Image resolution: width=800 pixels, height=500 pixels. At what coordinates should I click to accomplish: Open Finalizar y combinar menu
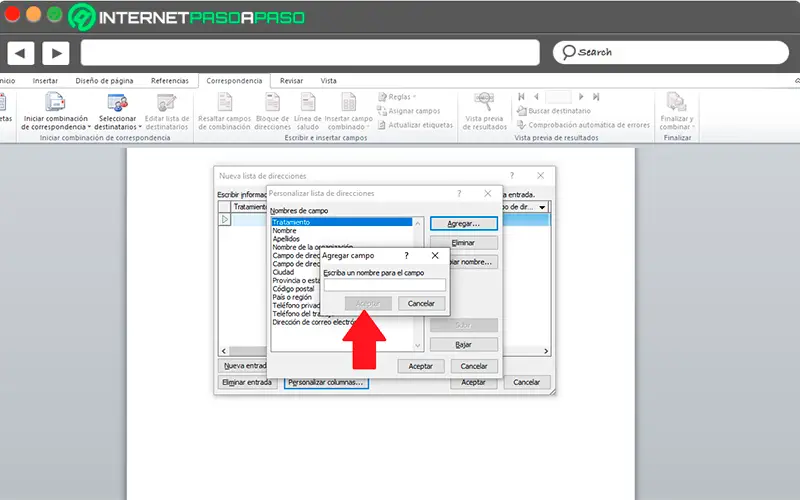pos(677,111)
